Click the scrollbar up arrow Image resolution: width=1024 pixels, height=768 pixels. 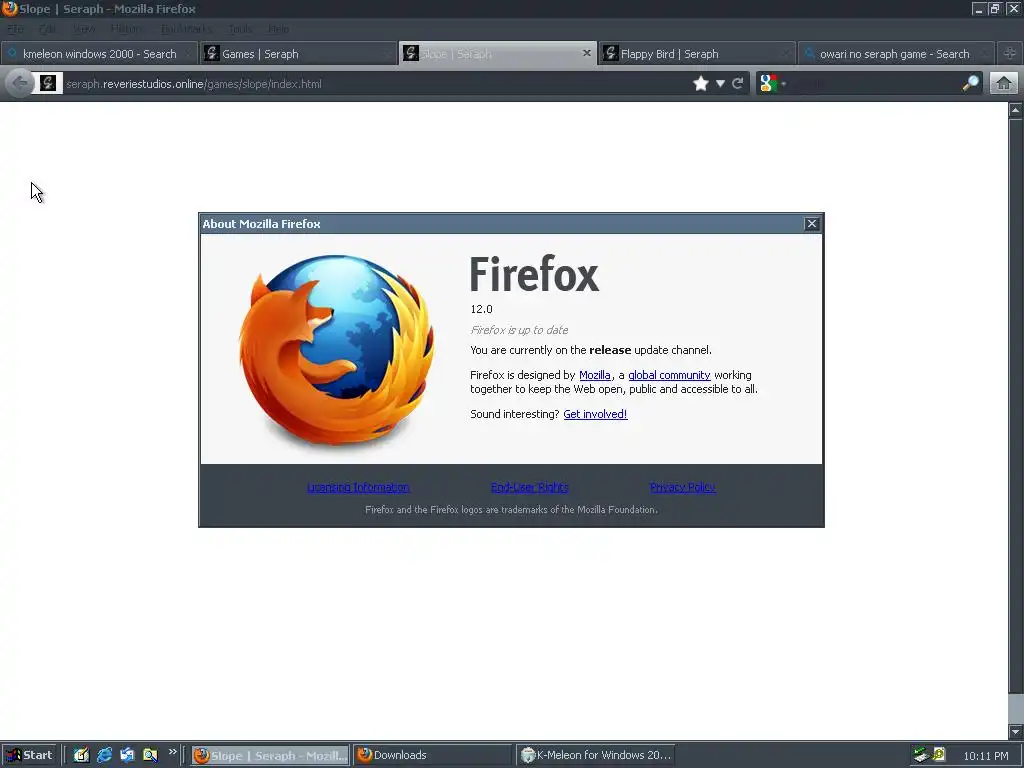coord(1016,110)
